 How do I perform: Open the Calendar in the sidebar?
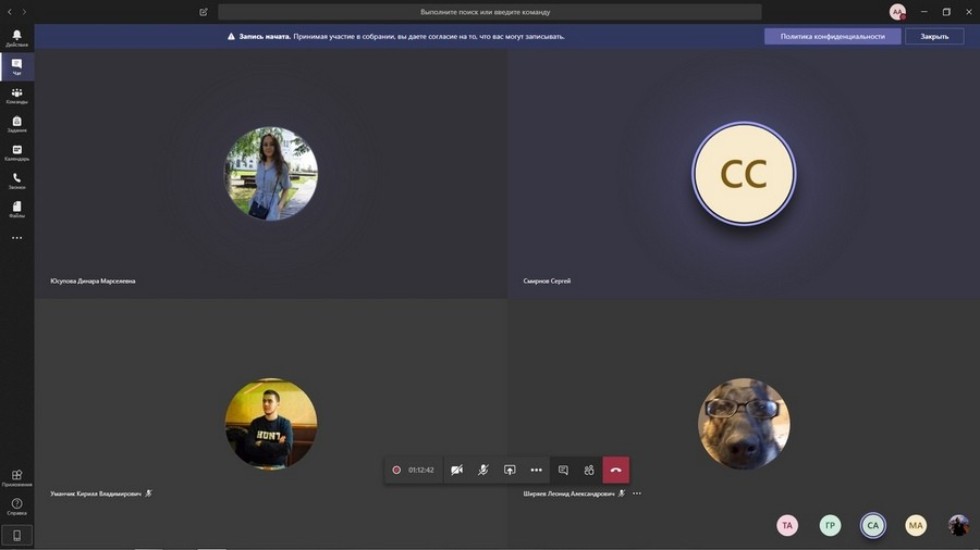16,152
